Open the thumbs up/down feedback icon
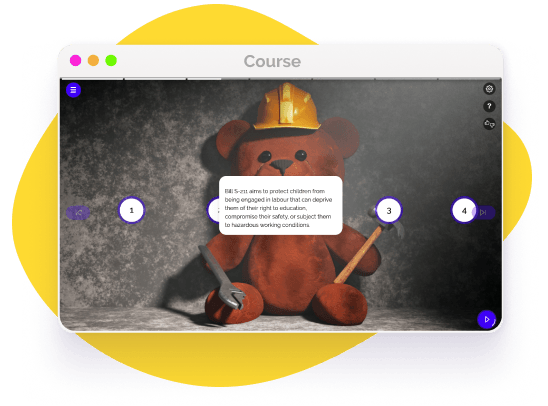Image resolution: width=548 pixels, height=406 pixels. (489, 124)
